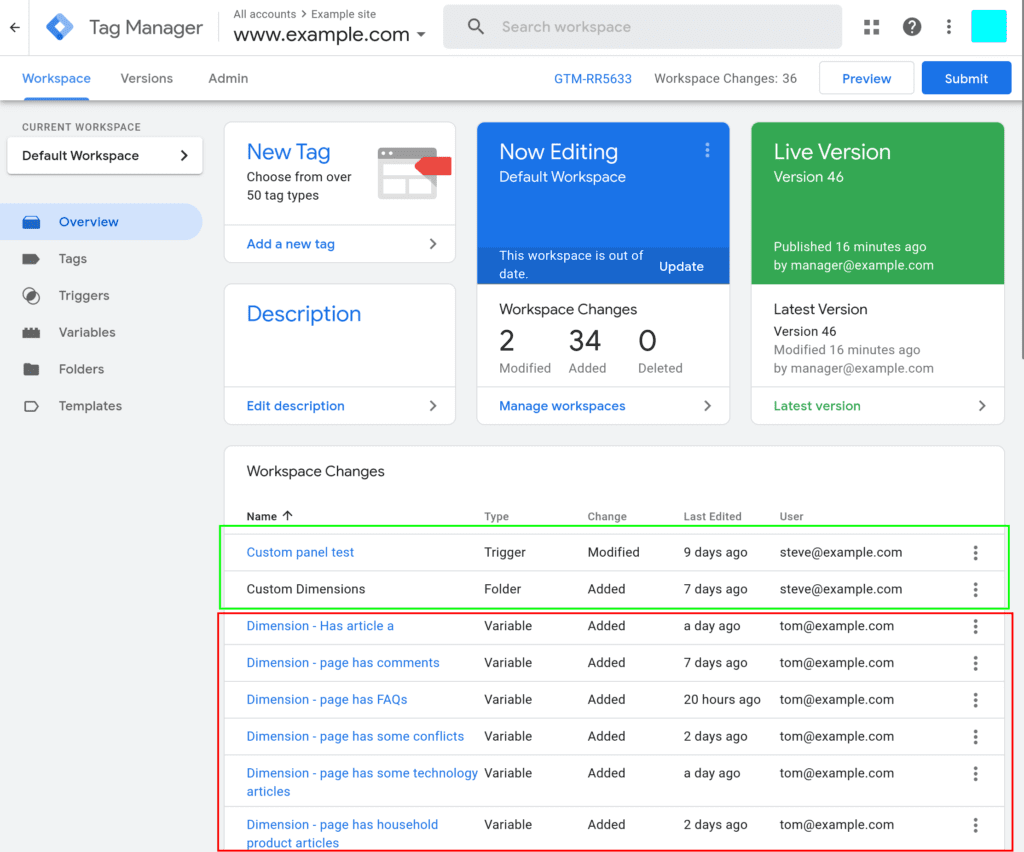Screen dimensions: 1024x852
Task: Click the Preview button
Action: point(866,78)
